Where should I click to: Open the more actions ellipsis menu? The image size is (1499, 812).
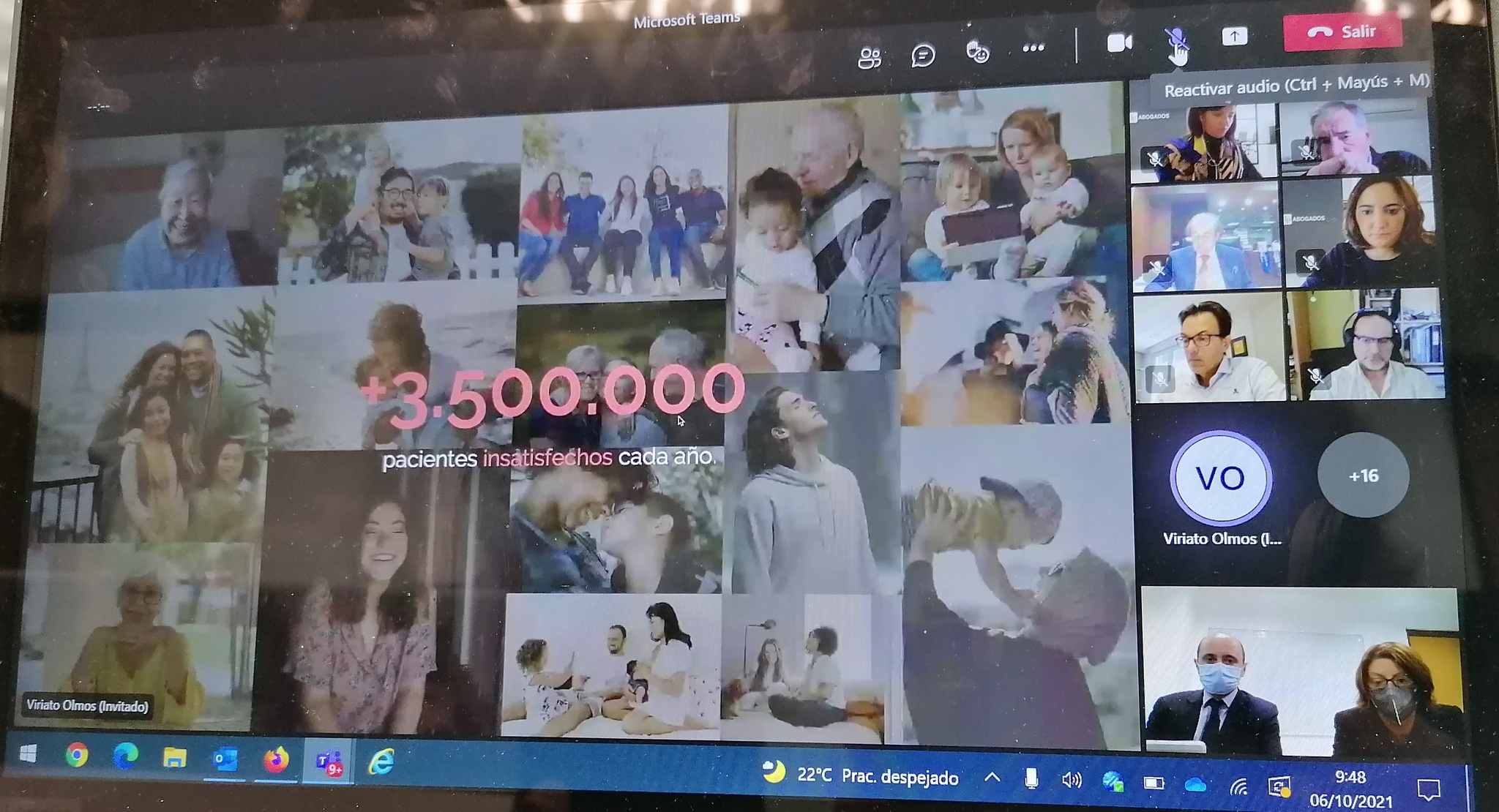point(1033,48)
